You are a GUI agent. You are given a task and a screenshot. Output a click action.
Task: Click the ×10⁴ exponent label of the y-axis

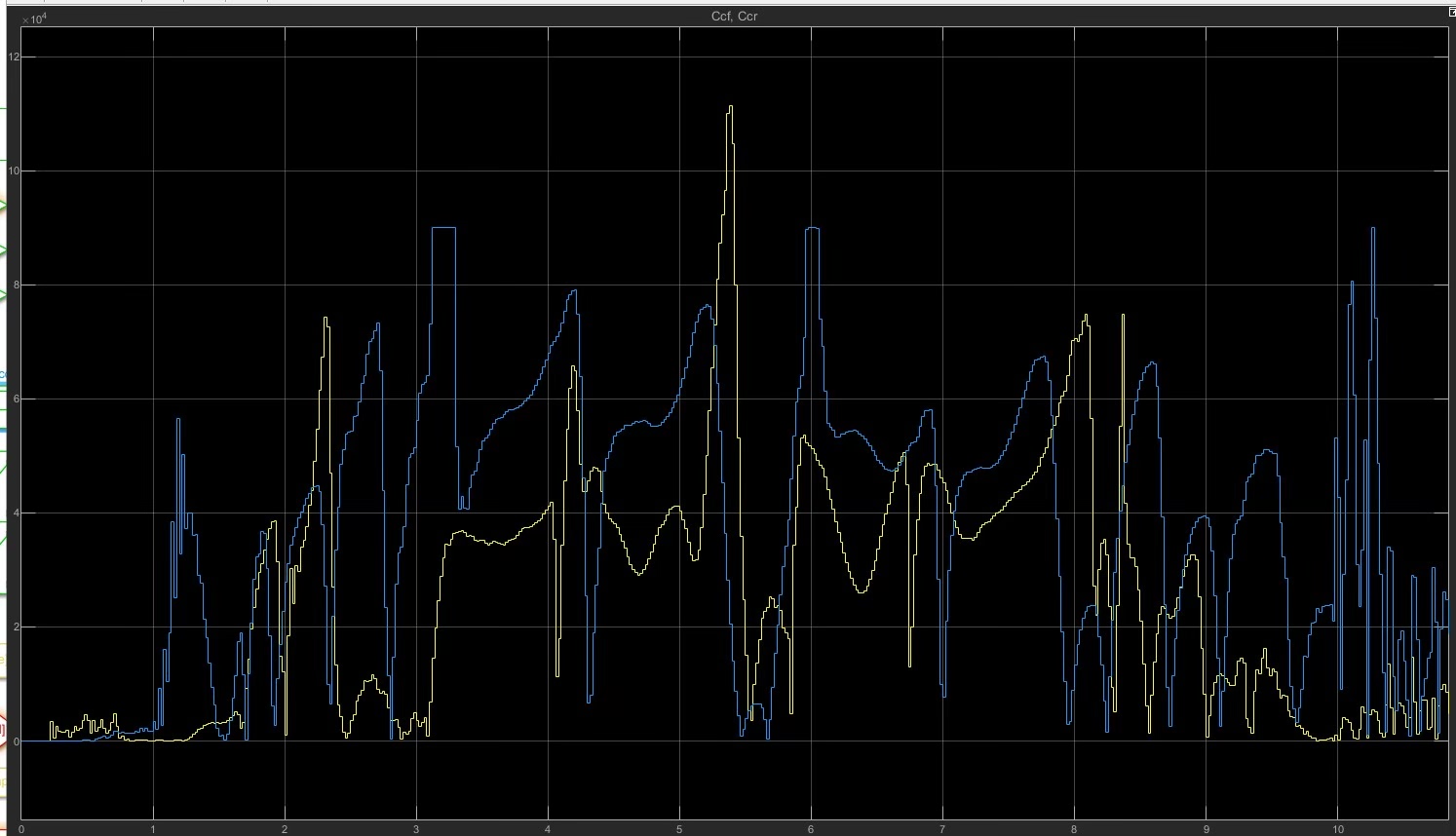[x=34, y=19]
